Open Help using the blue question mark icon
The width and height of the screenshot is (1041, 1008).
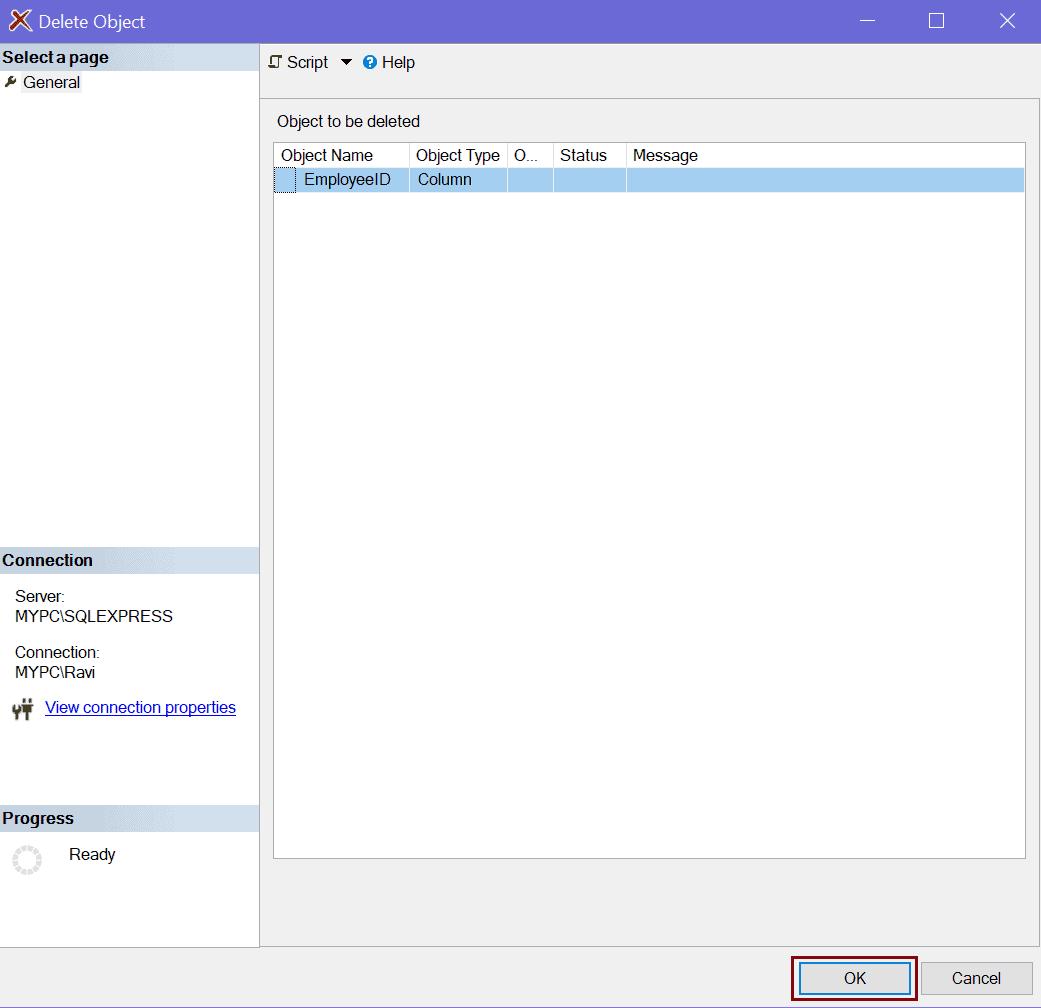(x=369, y=62)
